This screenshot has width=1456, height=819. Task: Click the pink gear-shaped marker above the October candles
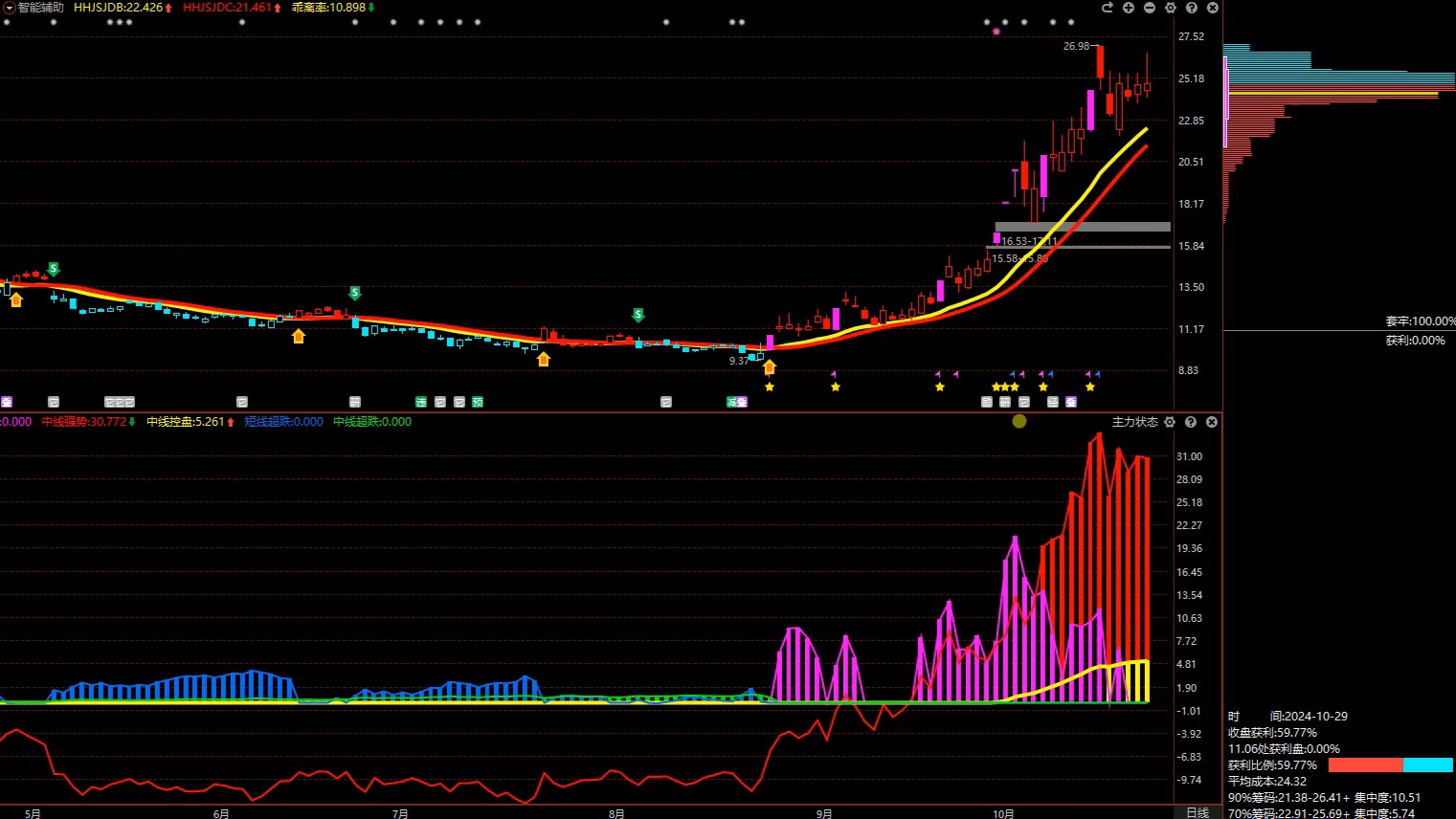997,32
